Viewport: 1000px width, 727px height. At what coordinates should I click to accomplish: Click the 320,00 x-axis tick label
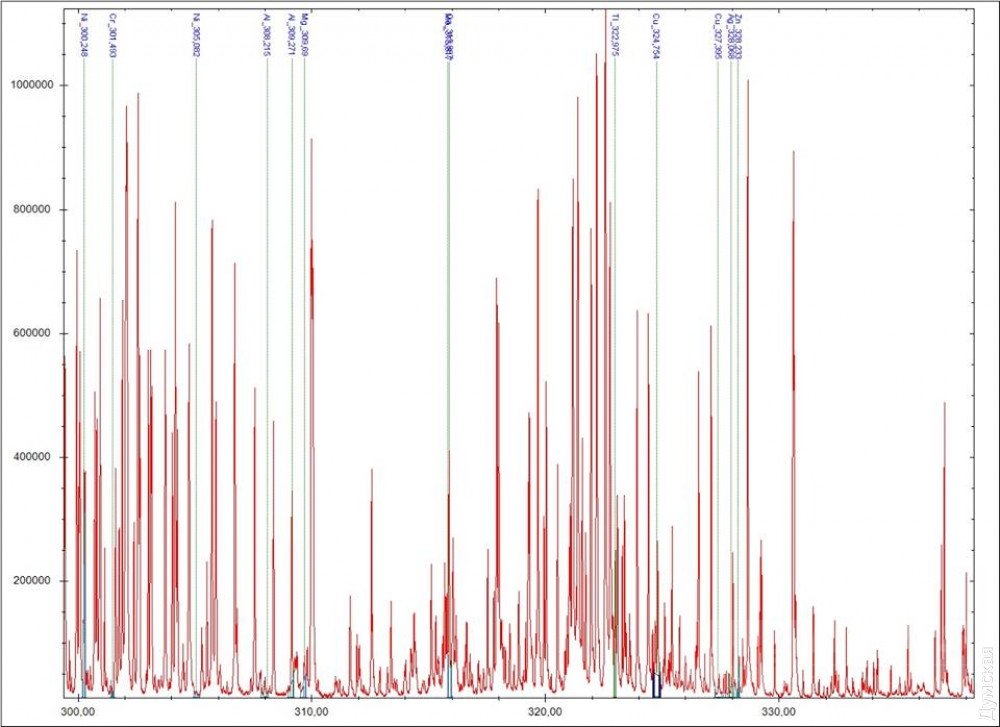[544, 712]
